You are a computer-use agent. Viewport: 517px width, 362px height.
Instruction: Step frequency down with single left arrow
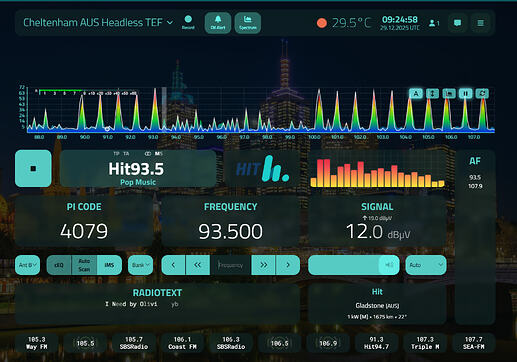pos(173,265)
